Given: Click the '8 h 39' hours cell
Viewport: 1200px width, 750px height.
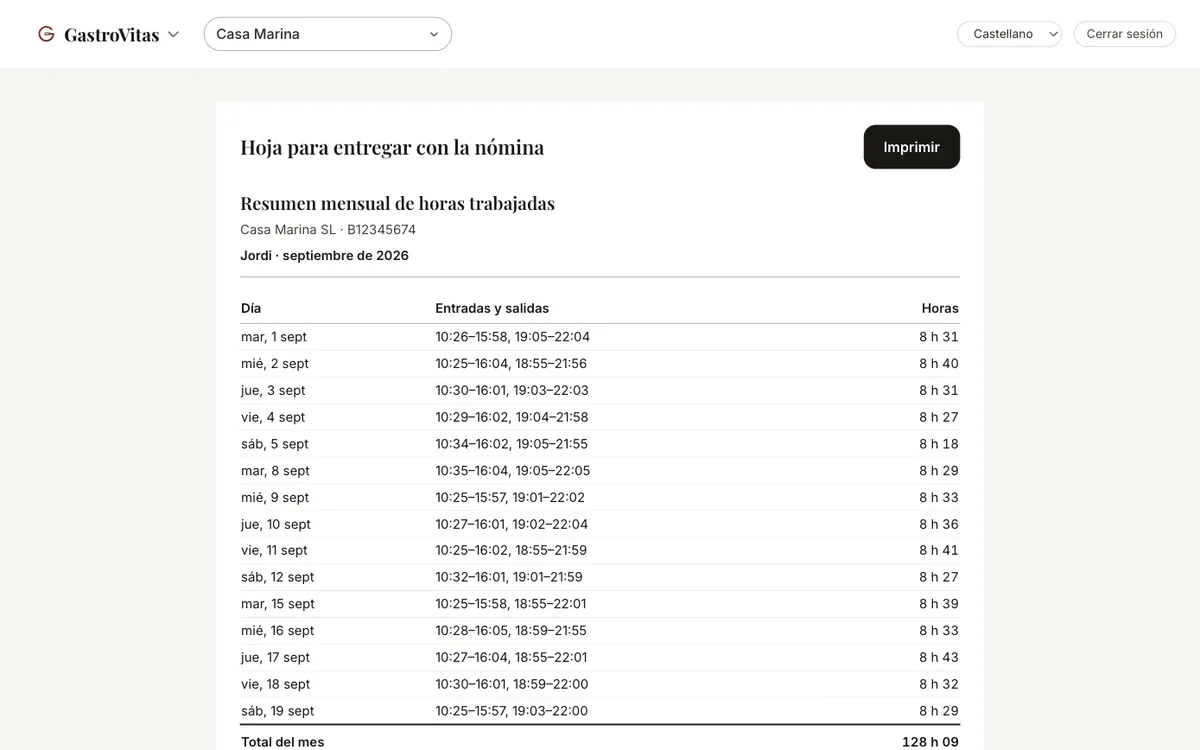Looking at the screenshot, I should 939,604.
